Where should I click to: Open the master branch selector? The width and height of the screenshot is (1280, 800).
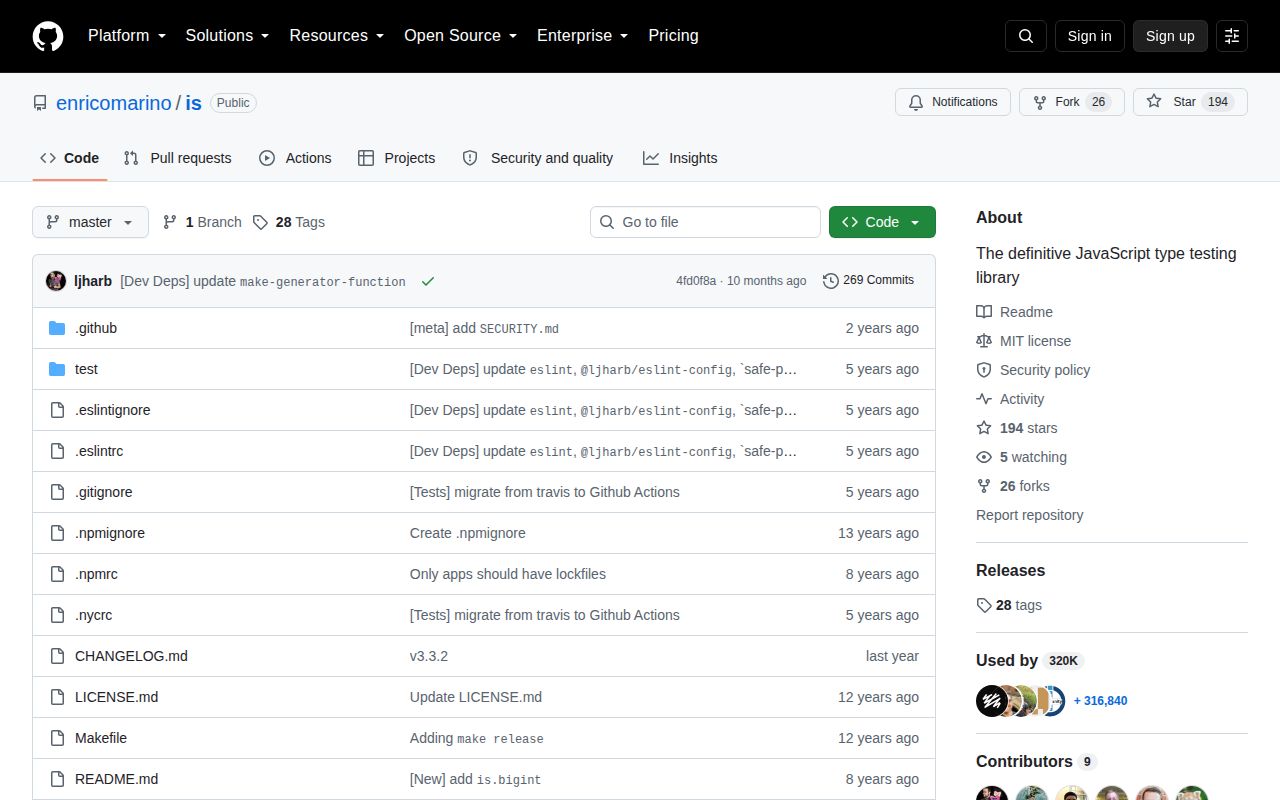tap(90, 222)
